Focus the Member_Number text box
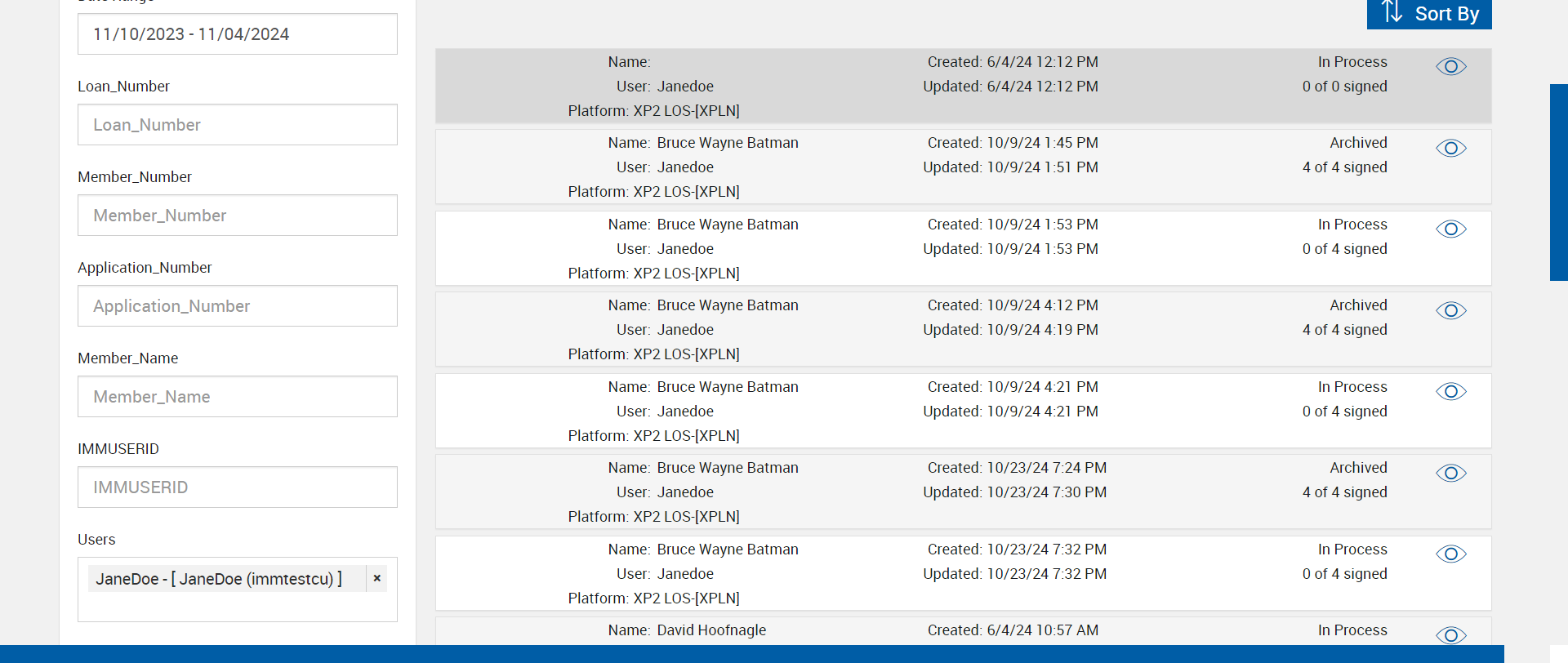Screen dimensions: 1568x663 pyautogui.click(x=237, y=216)
